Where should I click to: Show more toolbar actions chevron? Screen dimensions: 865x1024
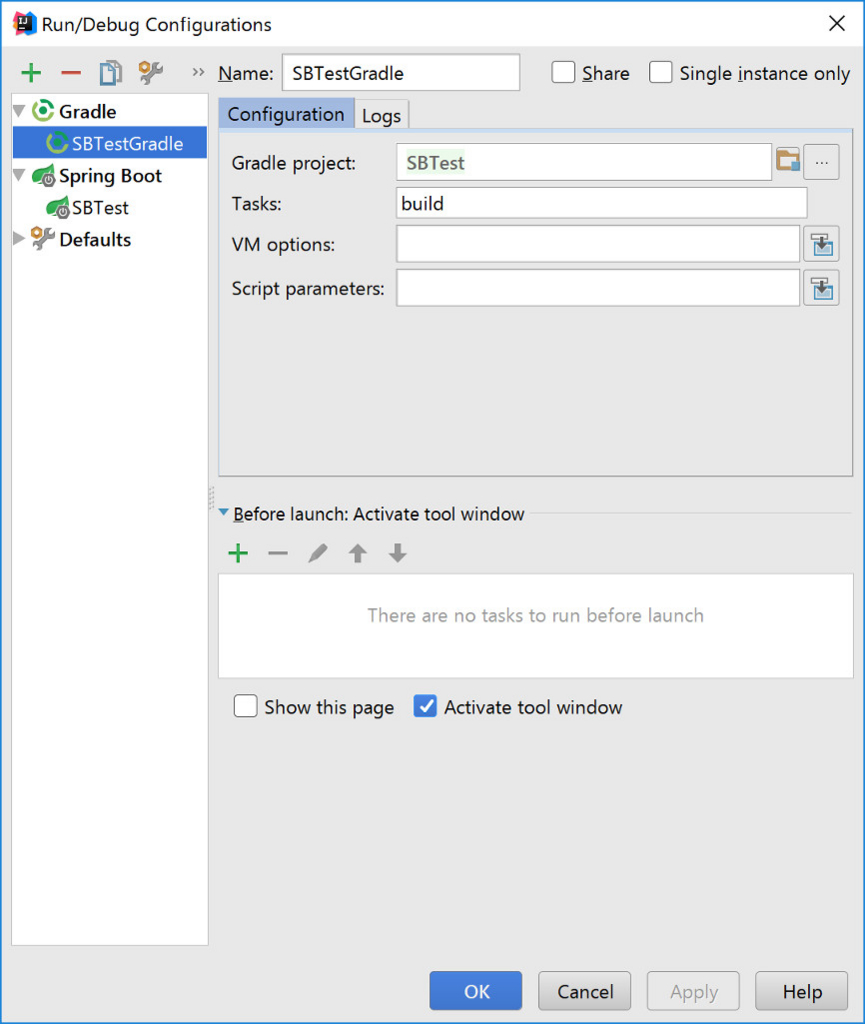pos(198,72)
